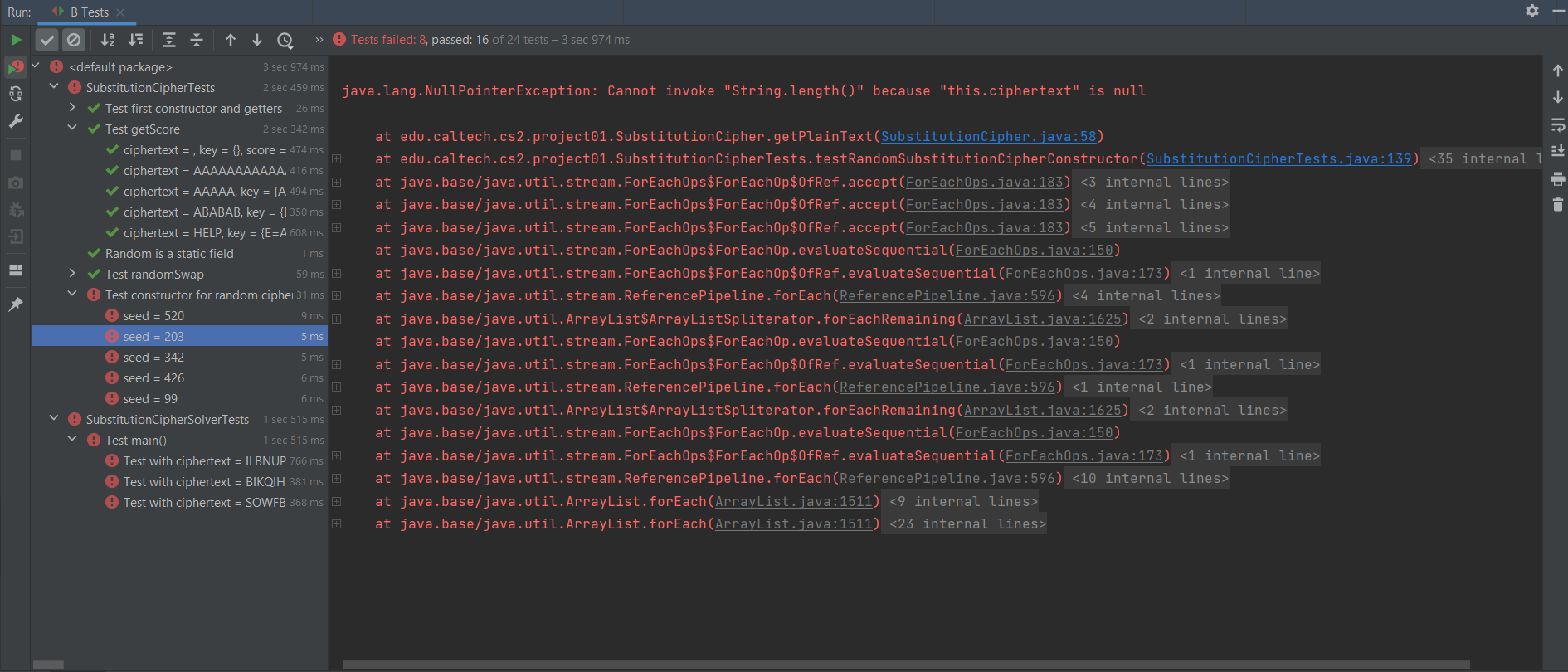The image size is (1568, 672).
Task: Click the console horizontal scrollbar
Action: tap(904, 665)
